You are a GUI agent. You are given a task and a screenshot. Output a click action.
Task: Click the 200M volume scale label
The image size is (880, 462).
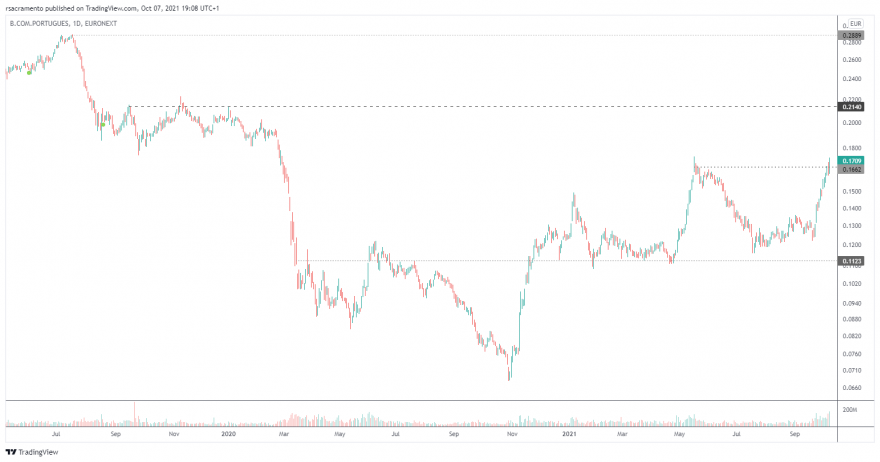click(x=850, y=410)
